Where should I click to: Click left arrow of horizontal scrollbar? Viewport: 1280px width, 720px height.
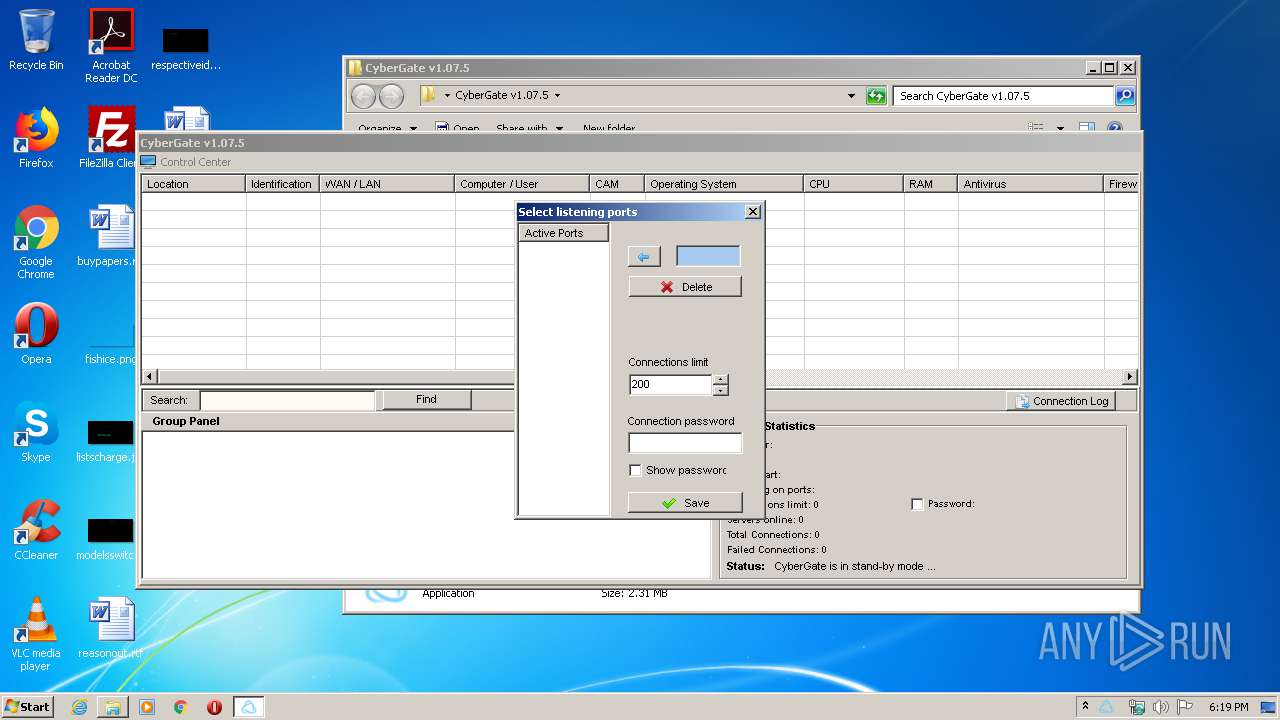(x=150, y=377)
